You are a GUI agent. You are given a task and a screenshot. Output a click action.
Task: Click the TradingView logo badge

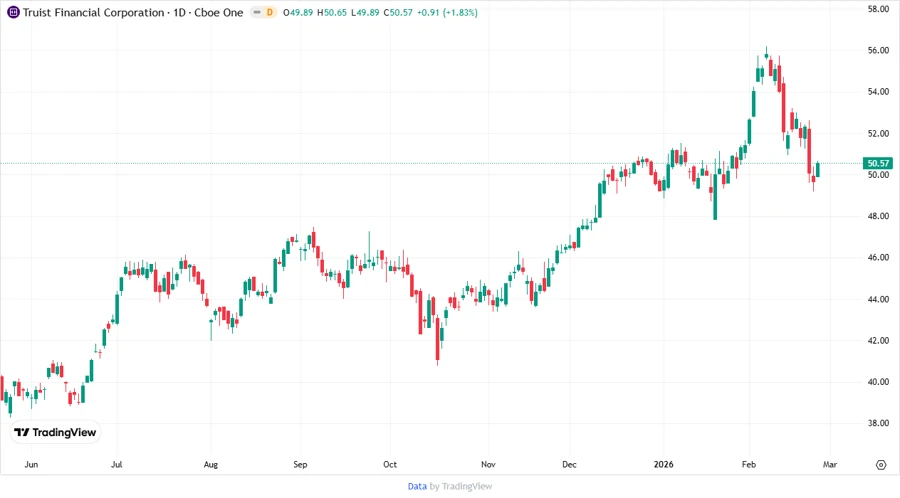coord(56,433)
